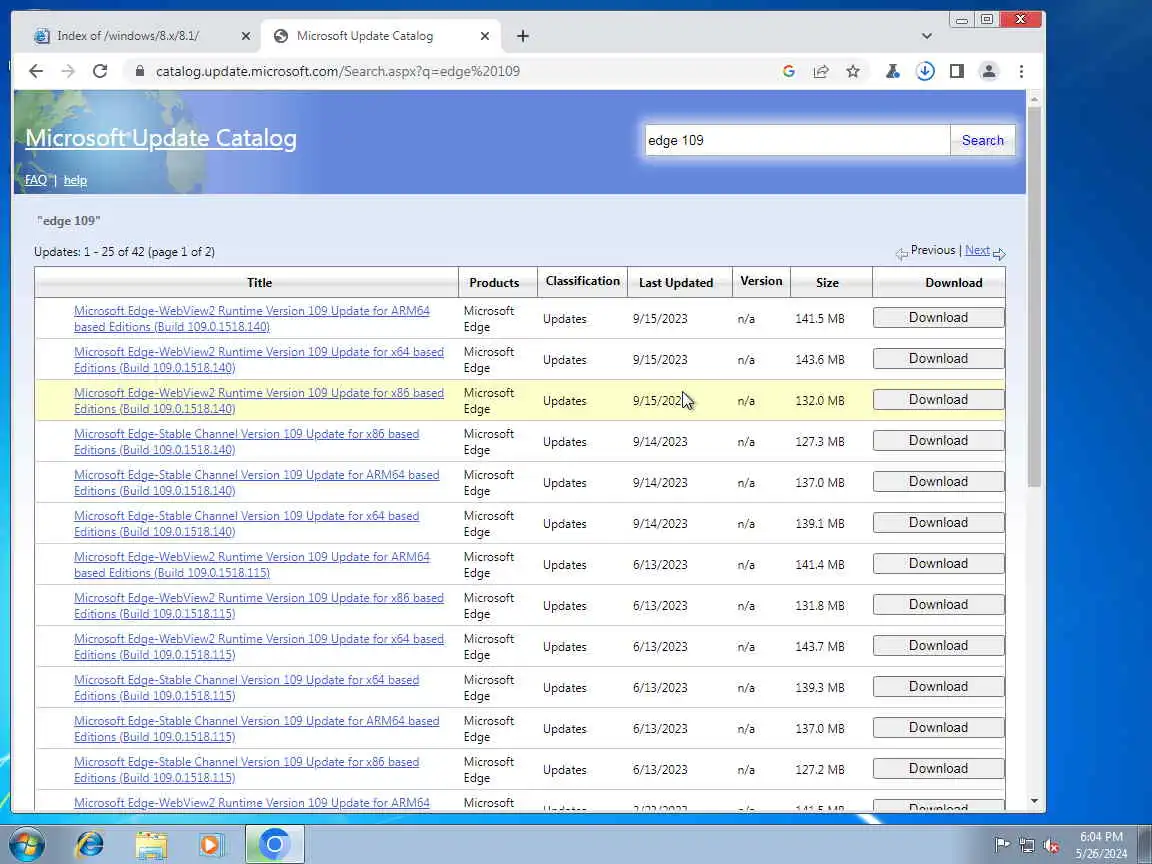Click the address bar URL
This screenshot has width=1152, height=864.
[337, 71]
